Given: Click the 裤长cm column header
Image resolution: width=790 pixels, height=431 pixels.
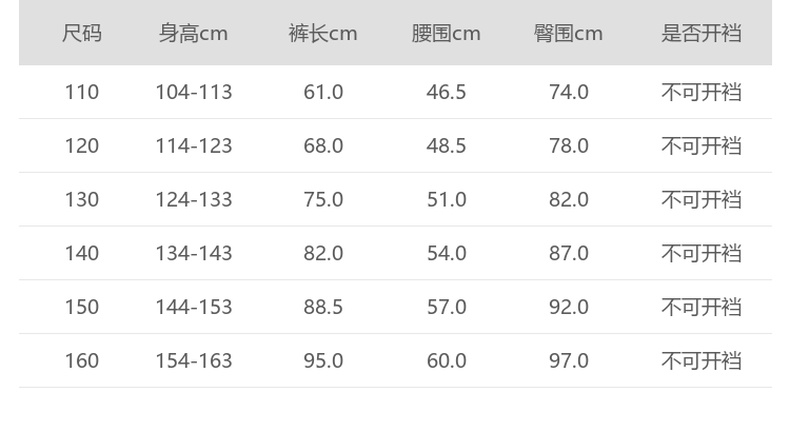Looking at the screenshot, I should click(x=323, y=34).
